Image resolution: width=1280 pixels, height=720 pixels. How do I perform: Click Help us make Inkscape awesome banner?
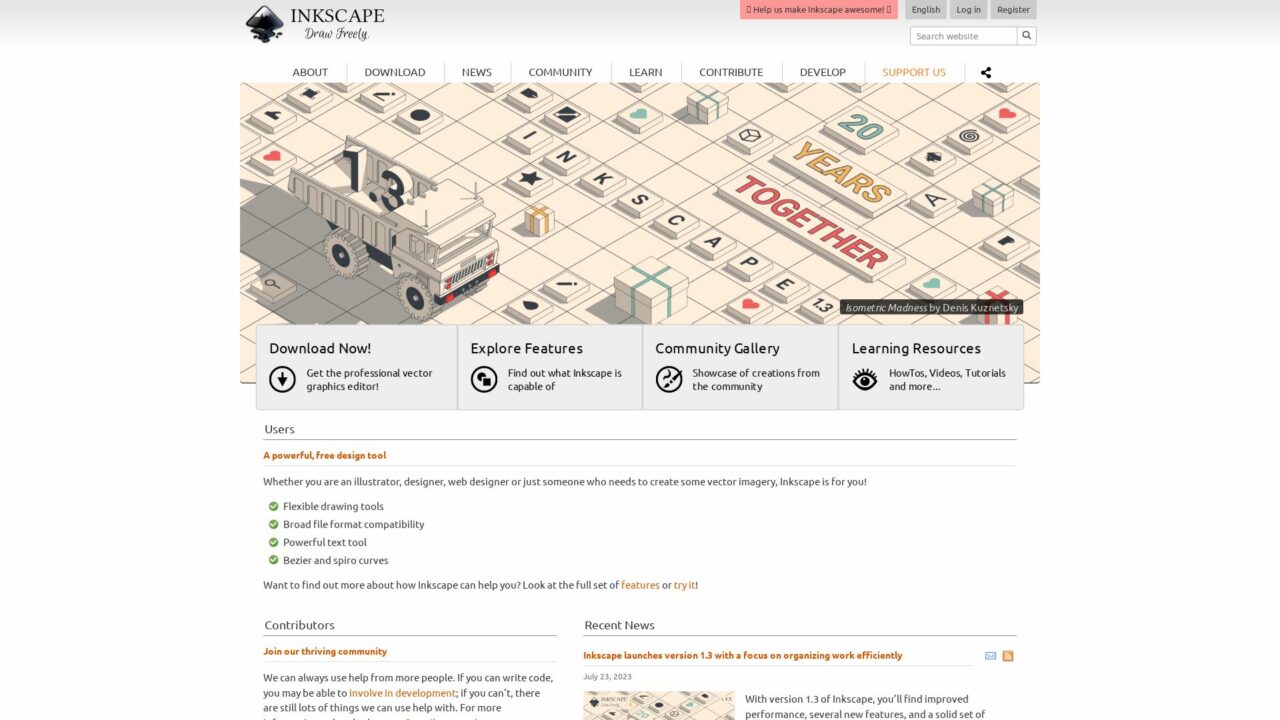[819, 10]
